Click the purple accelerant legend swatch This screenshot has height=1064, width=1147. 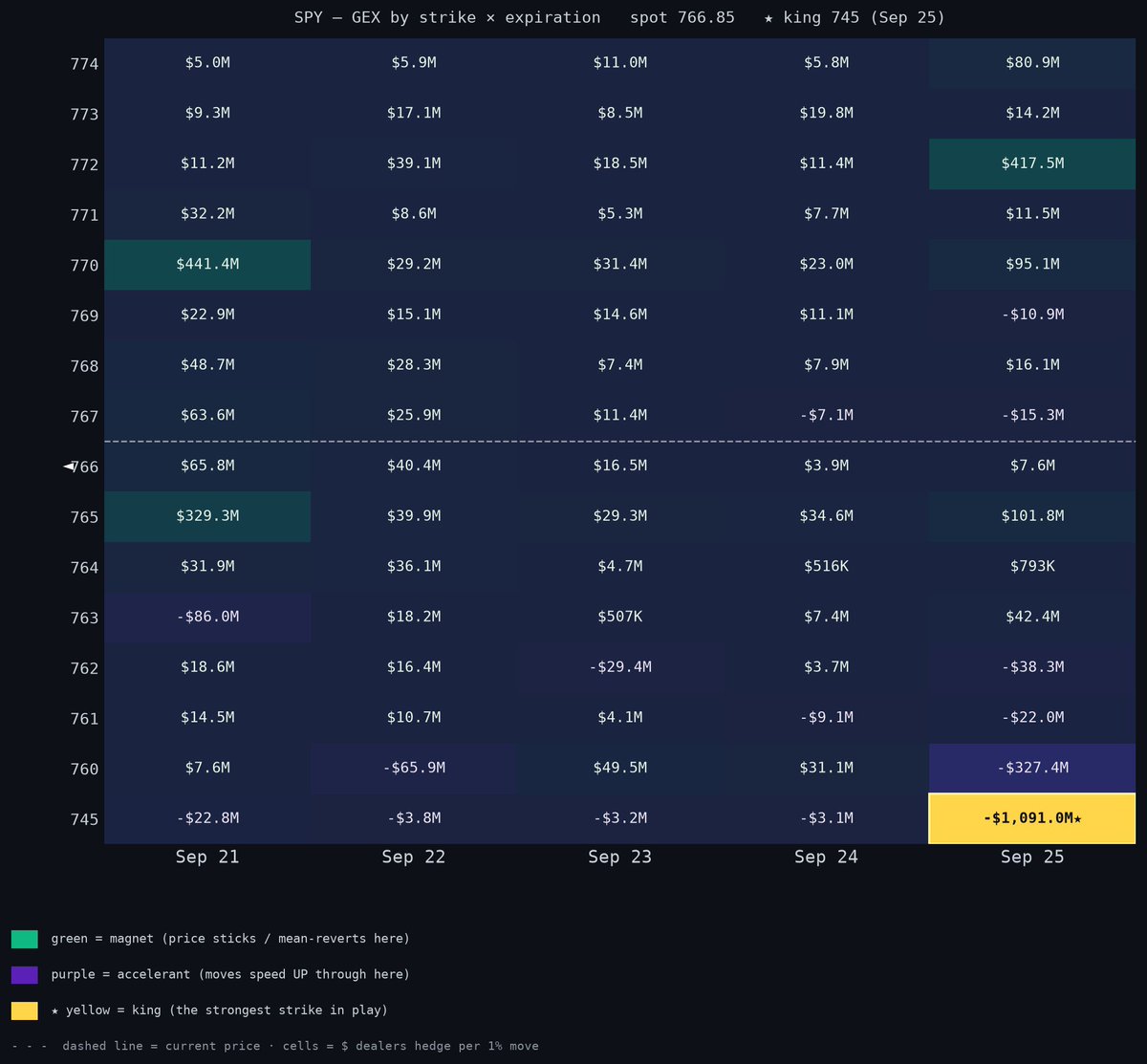point(25,974)
